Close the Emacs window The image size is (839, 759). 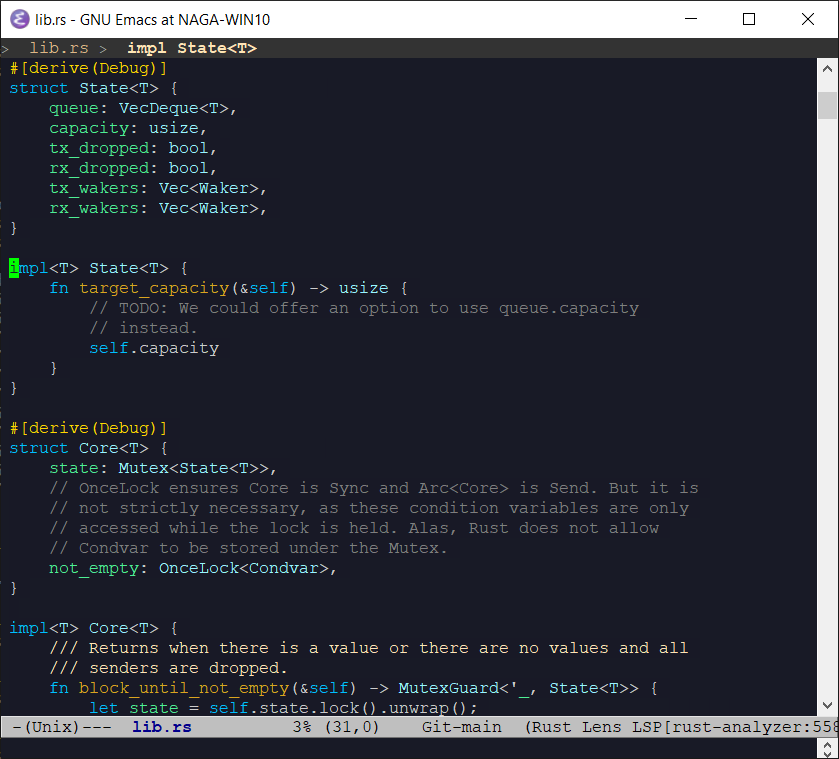(x=807, y=19)
